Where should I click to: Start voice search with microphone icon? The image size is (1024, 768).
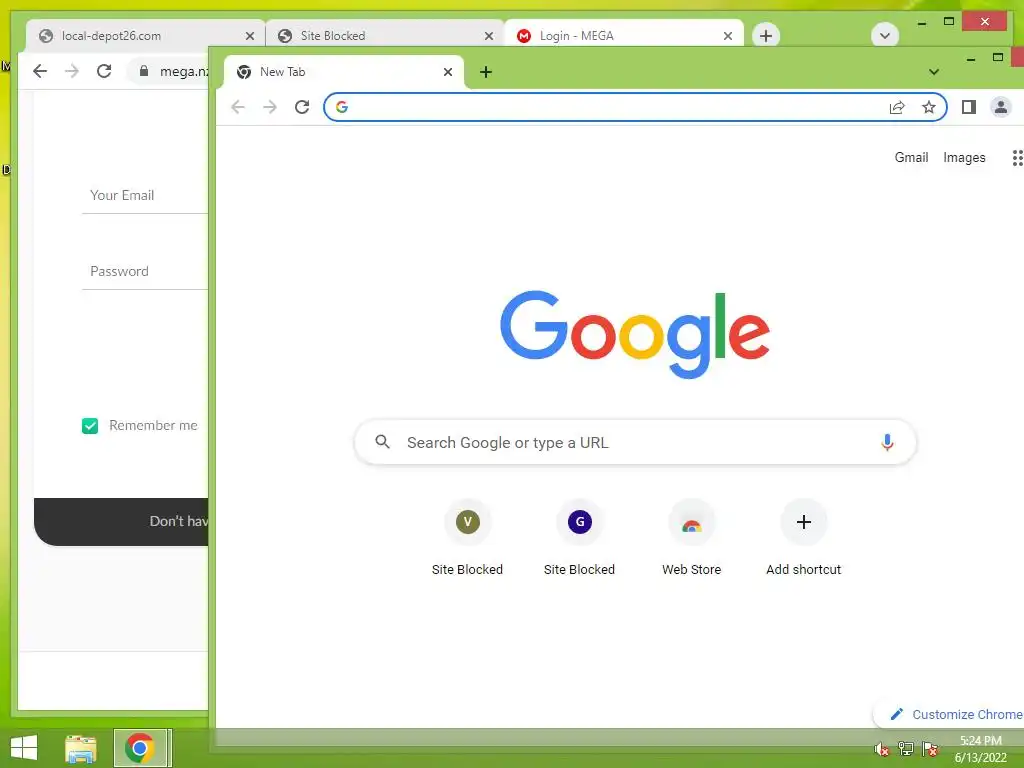(887, 442)
